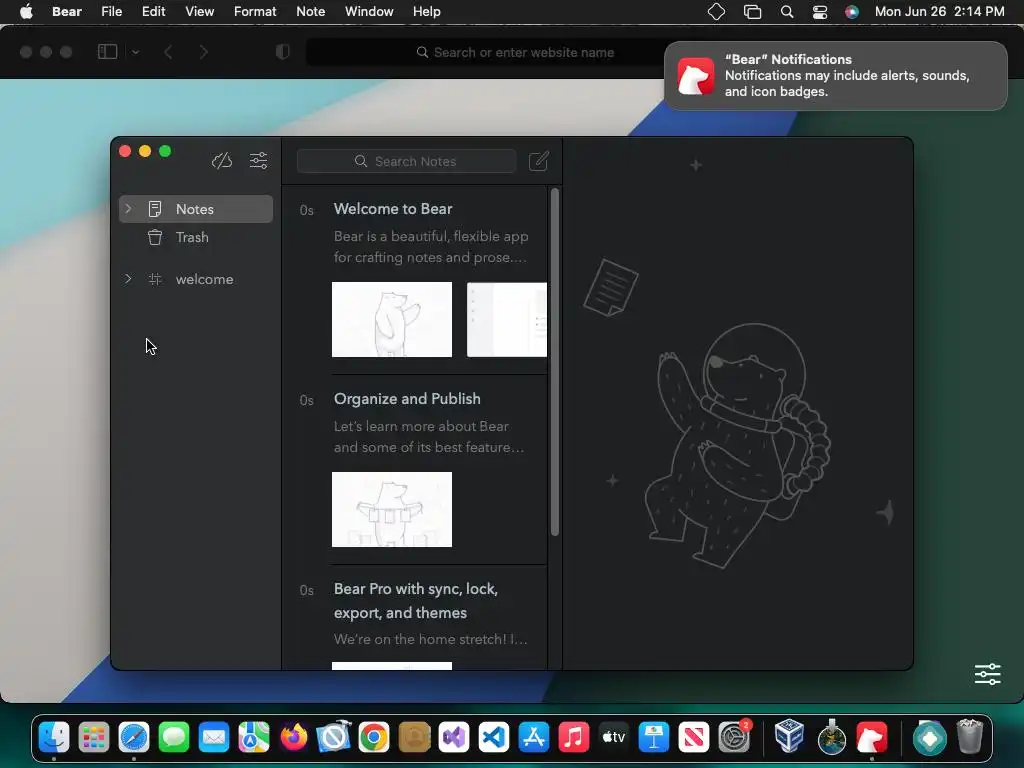The height and width of the screenshot is (768, 1024).
Task: Open System Settings from the dock
Action: tap(734, 738)
